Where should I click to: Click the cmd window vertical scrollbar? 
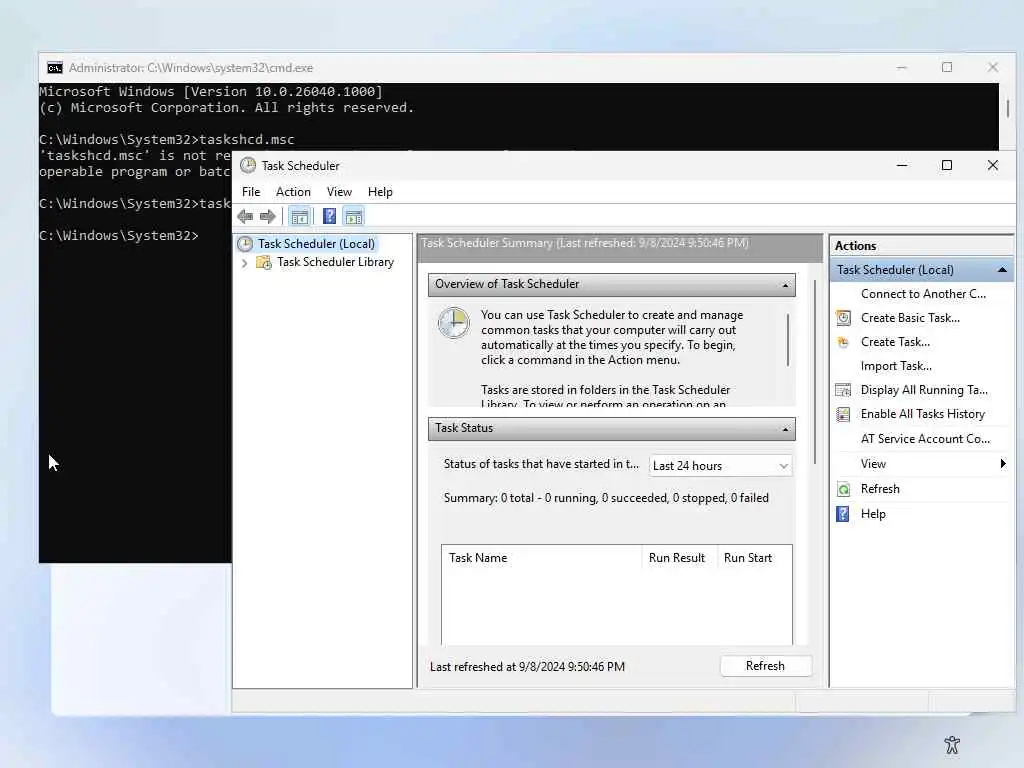(1008, 108)
